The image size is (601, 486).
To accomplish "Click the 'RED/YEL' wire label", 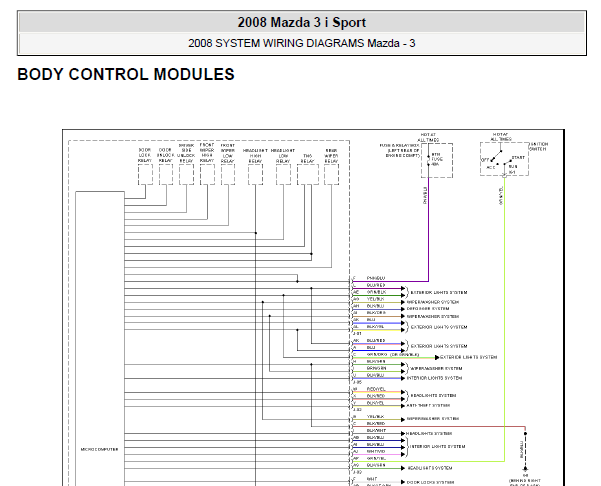I will coord(376,389).
